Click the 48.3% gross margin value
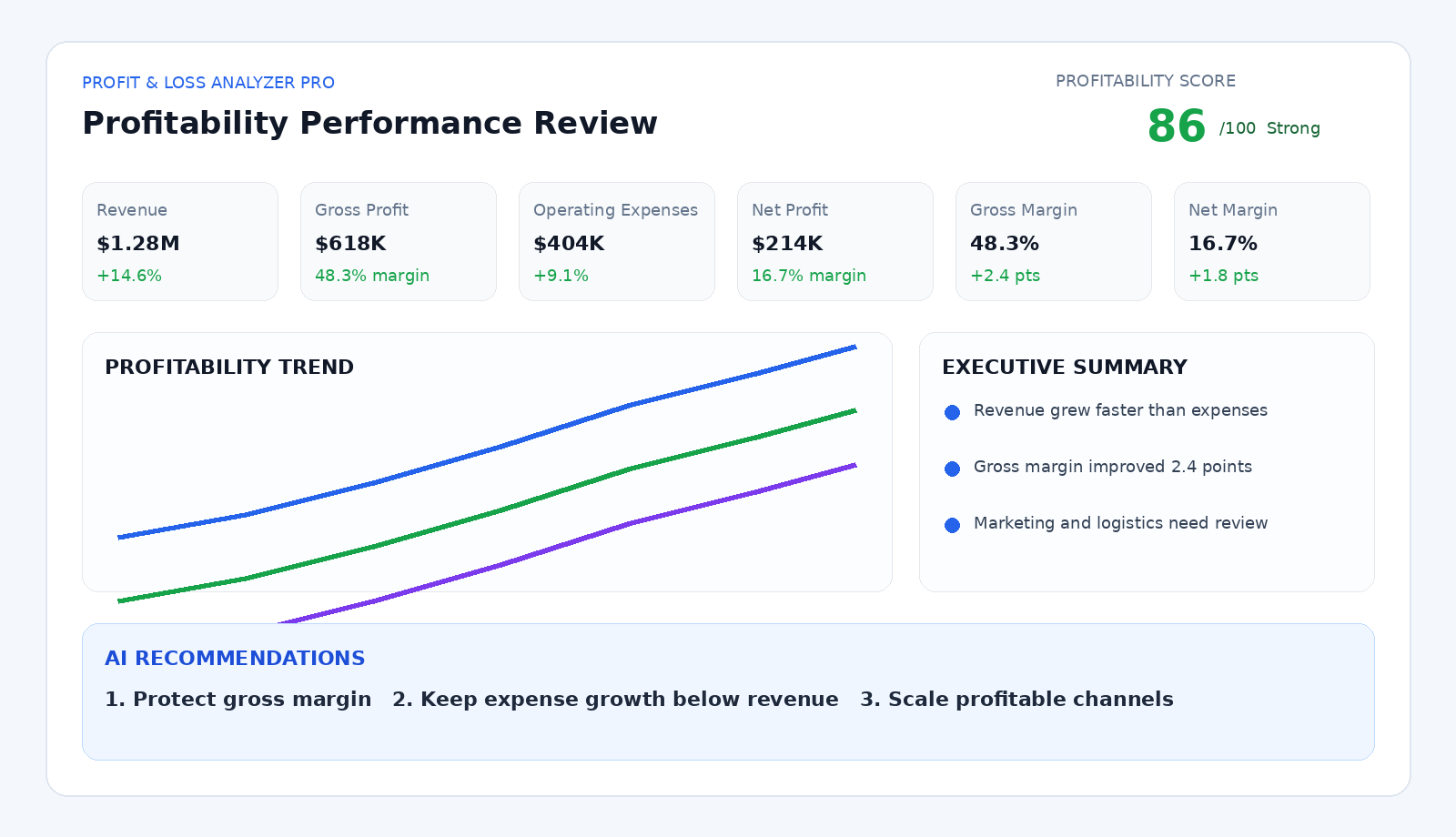1456x837 pixels. pyautogui.click(x=1005, y=244)
